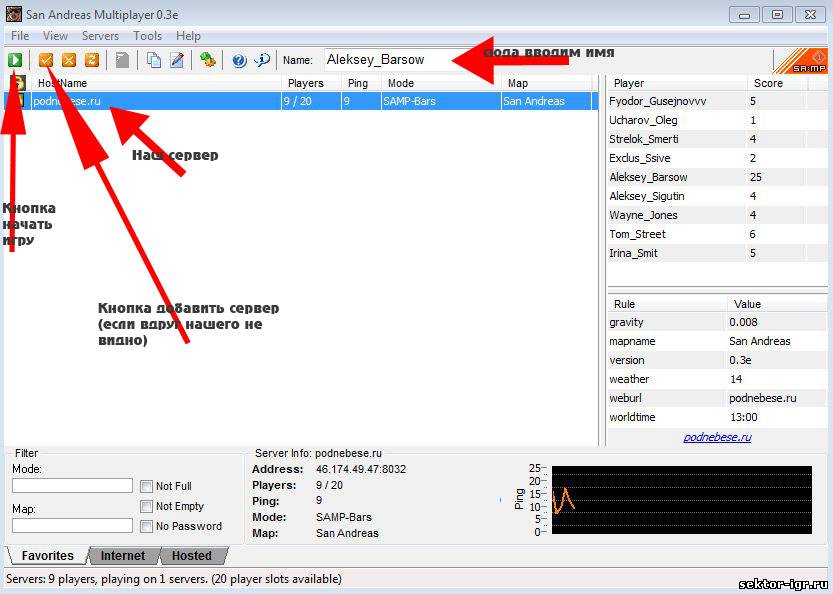Sort by the Ping column header
The height and width of the screenshot is (594, 833).
[x=362, y=83]
